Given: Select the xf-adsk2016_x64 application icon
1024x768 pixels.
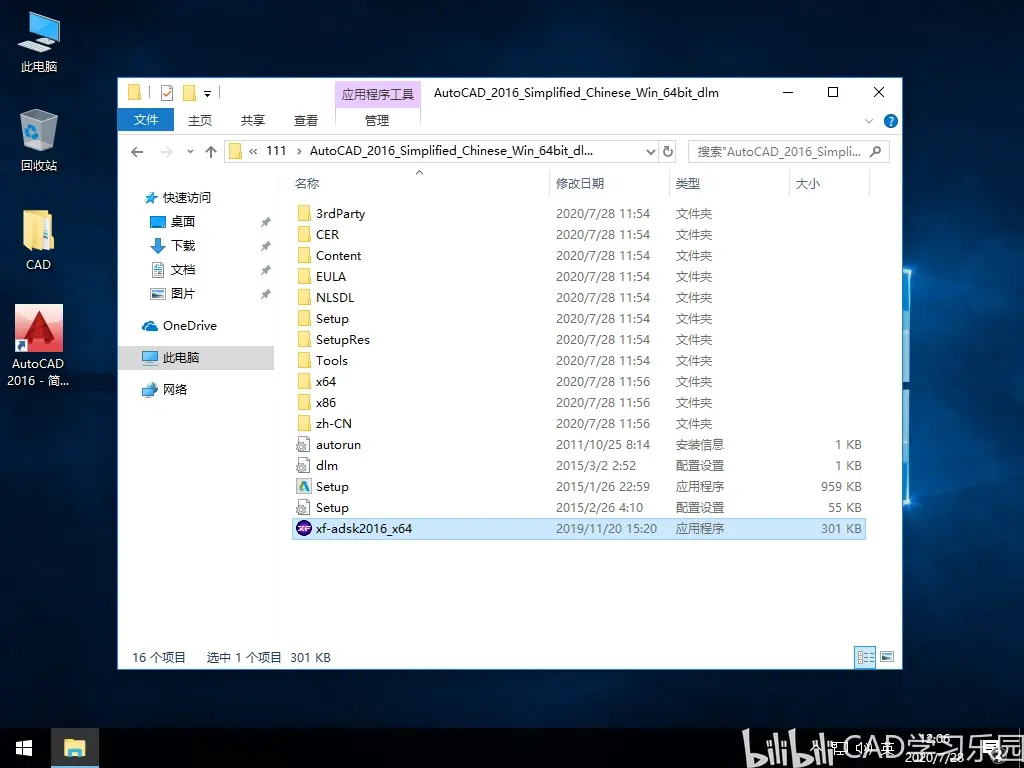Looking at the screenshot, I should coord(304,528).
